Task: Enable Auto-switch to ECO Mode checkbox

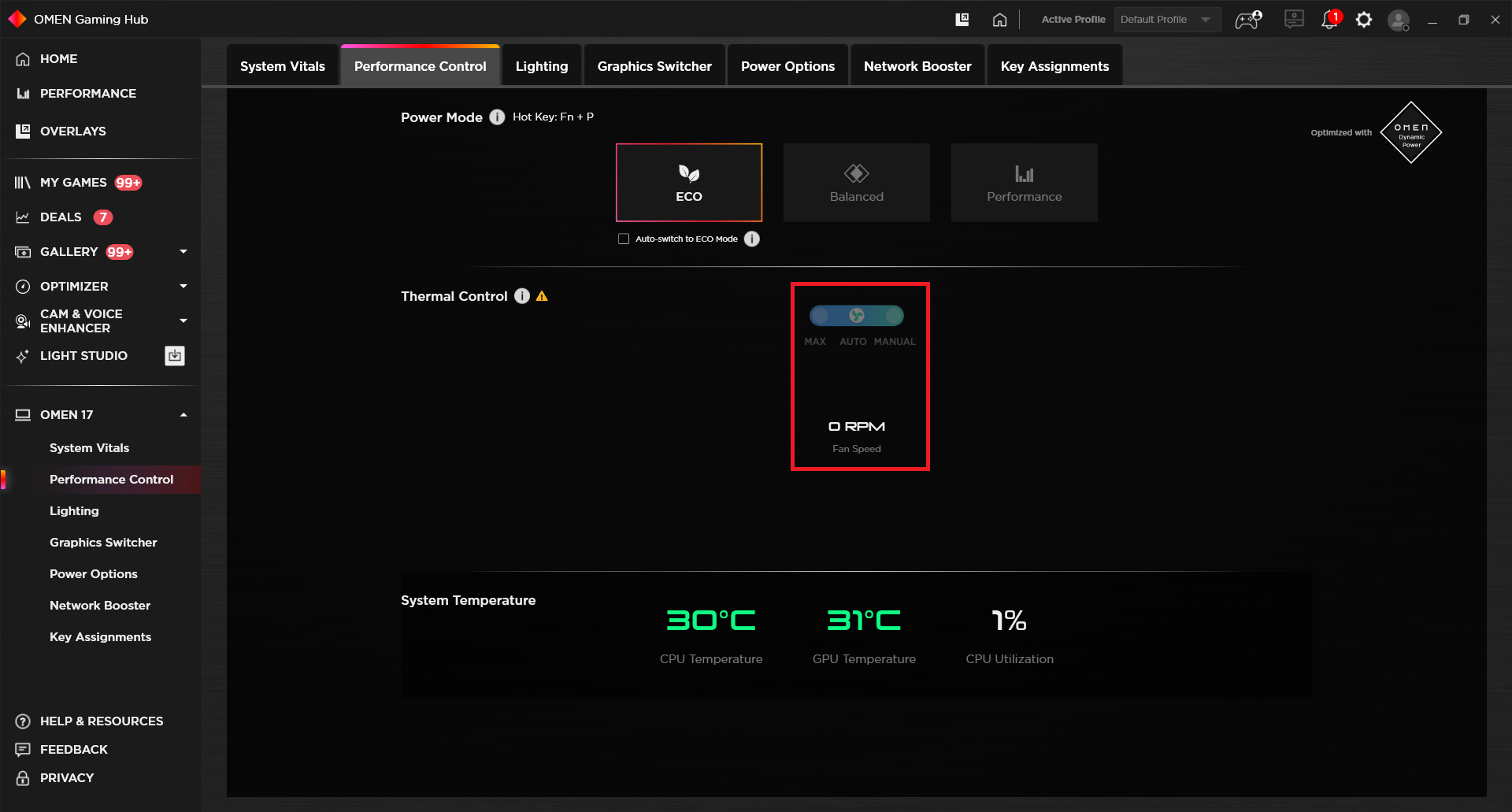Action: click(x=624, y=239)
